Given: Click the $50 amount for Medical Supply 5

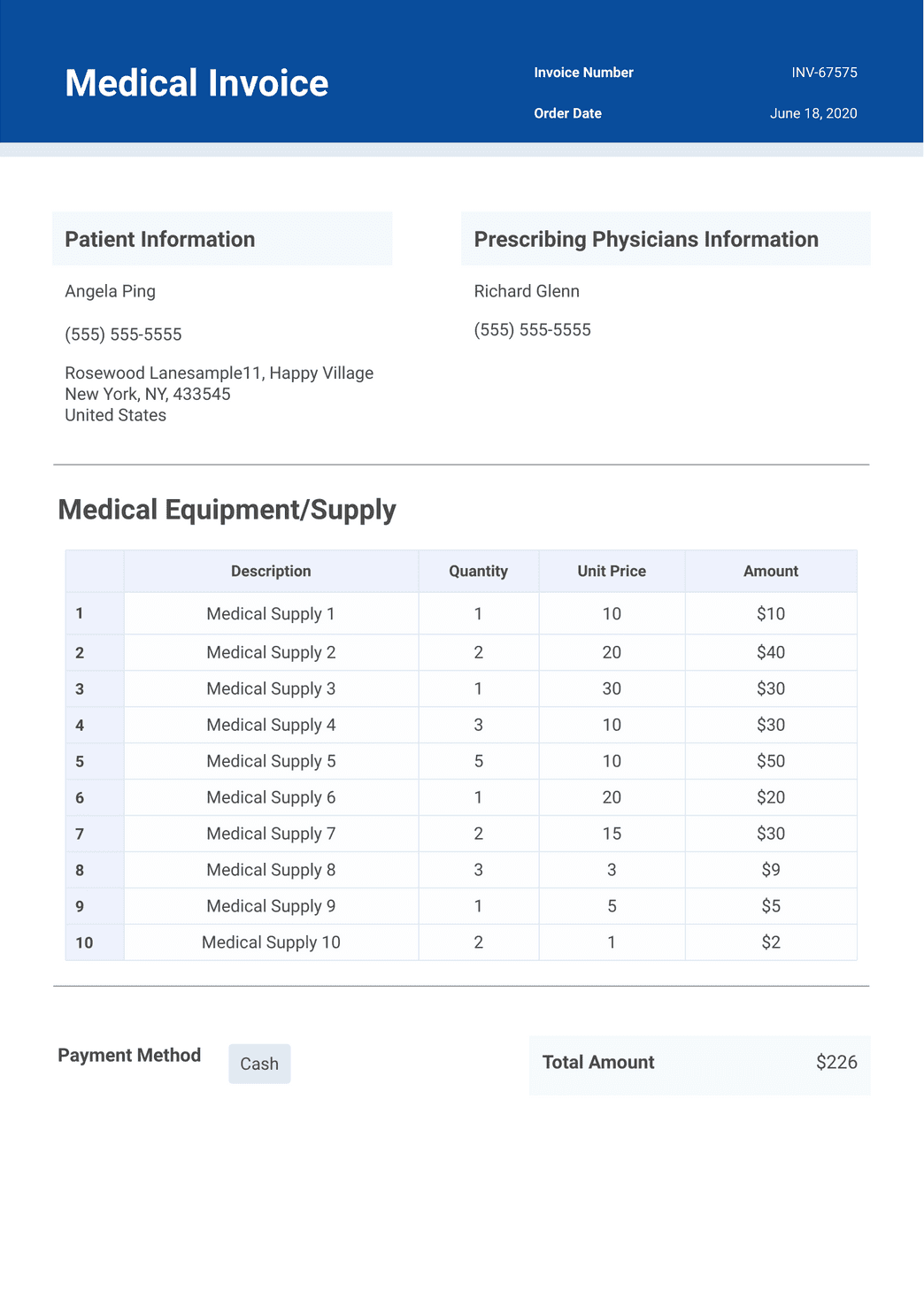Looking at the screenshot, I should 770,761.
